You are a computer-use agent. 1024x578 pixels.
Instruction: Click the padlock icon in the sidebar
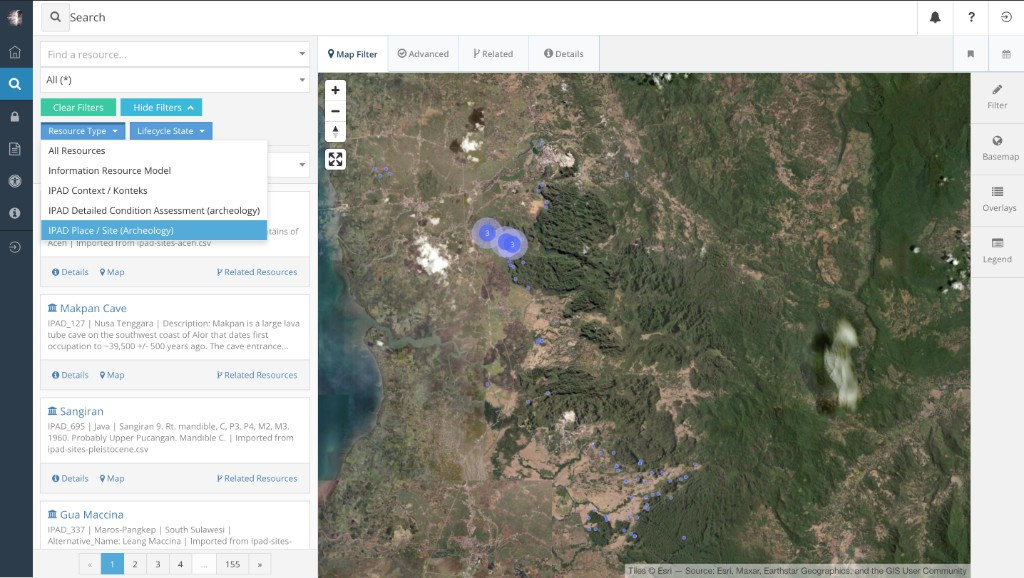tap(15, 116)
